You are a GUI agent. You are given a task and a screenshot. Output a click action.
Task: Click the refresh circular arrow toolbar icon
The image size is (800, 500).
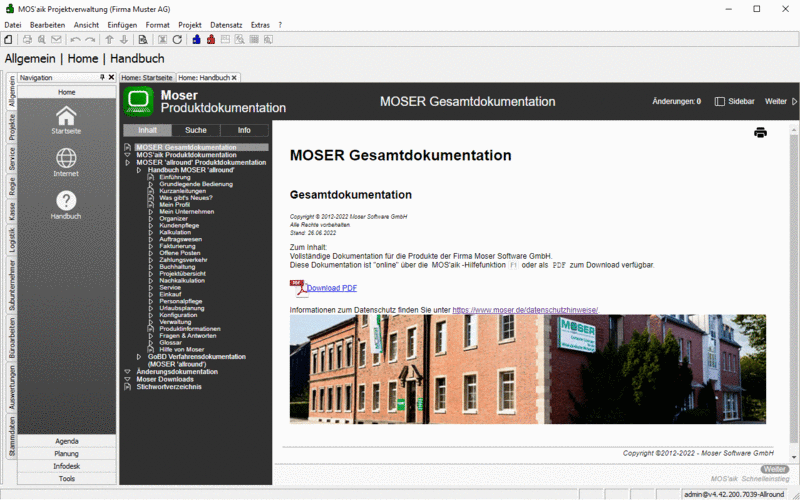(x=177, y=39)
